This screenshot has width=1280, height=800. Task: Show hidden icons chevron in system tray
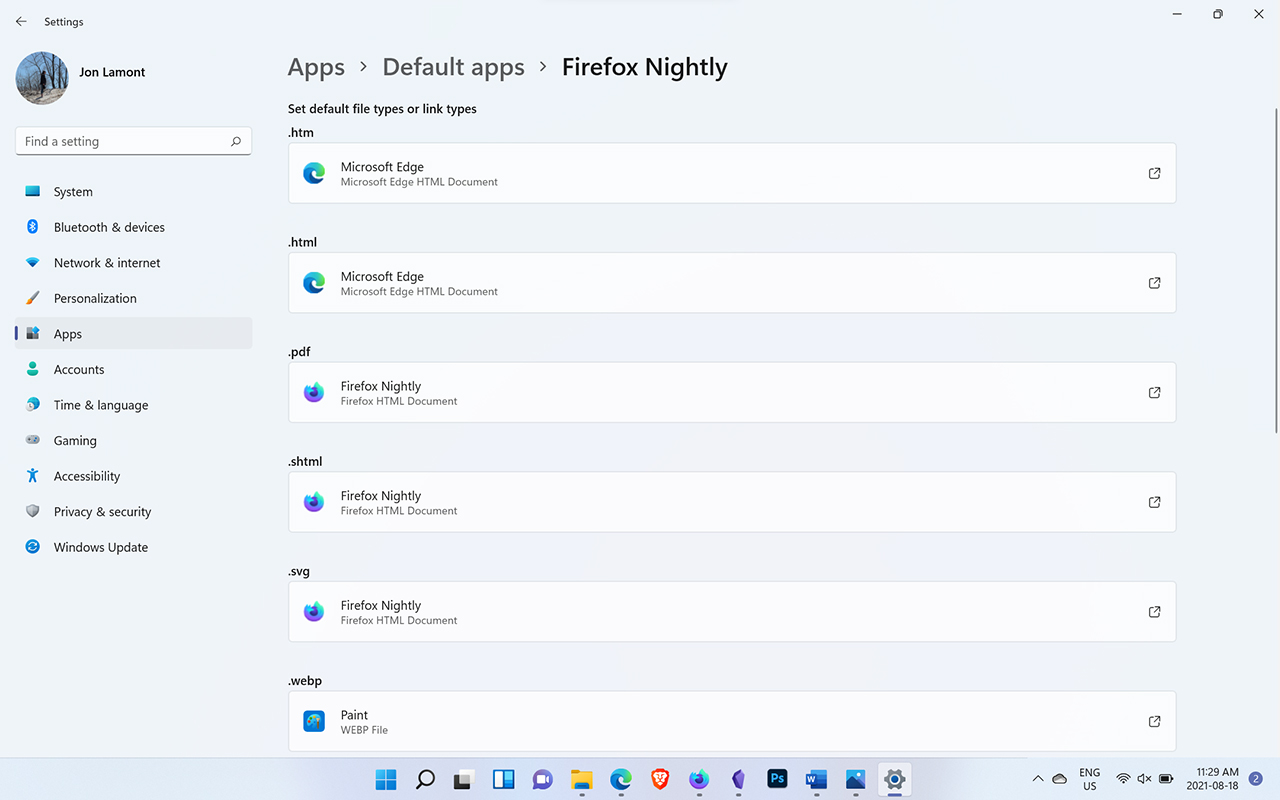pos(1037,779)
